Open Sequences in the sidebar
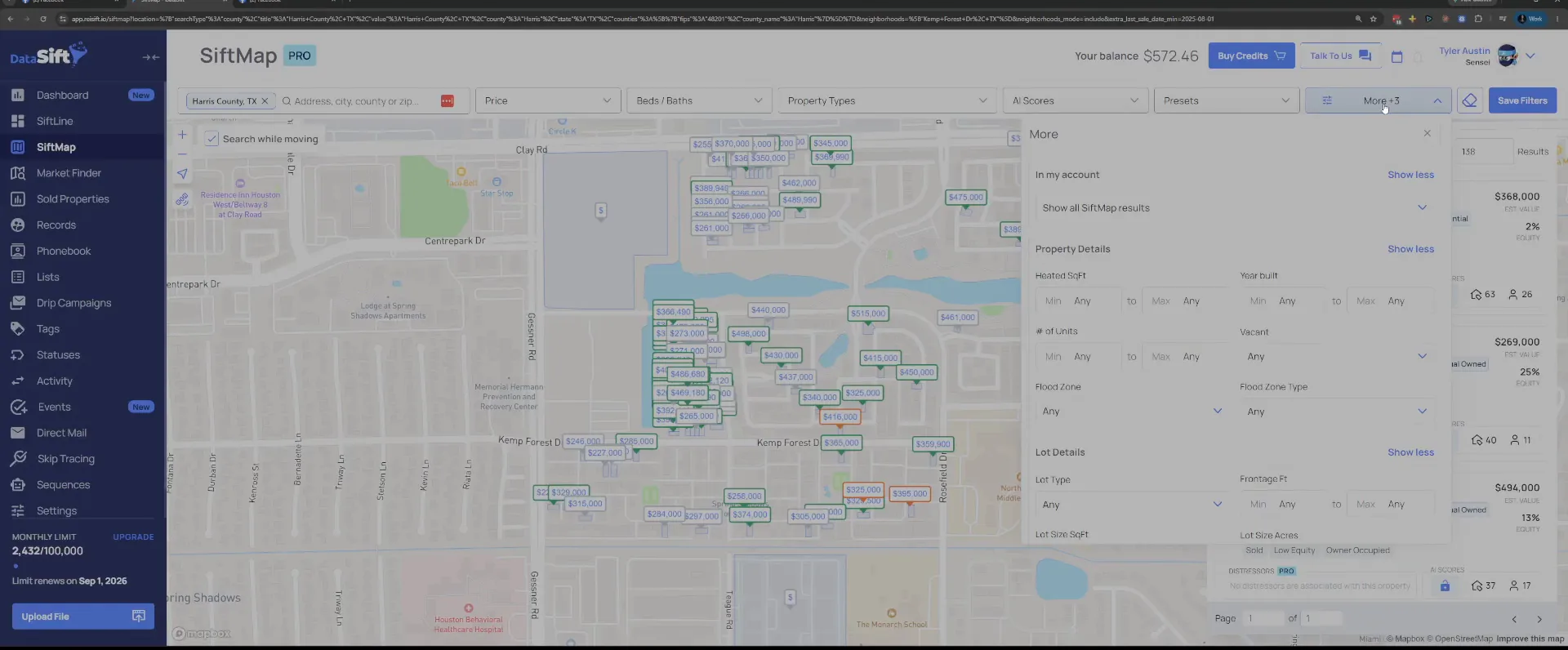Viewport: 1568px width, 650px height. (63, 485)
